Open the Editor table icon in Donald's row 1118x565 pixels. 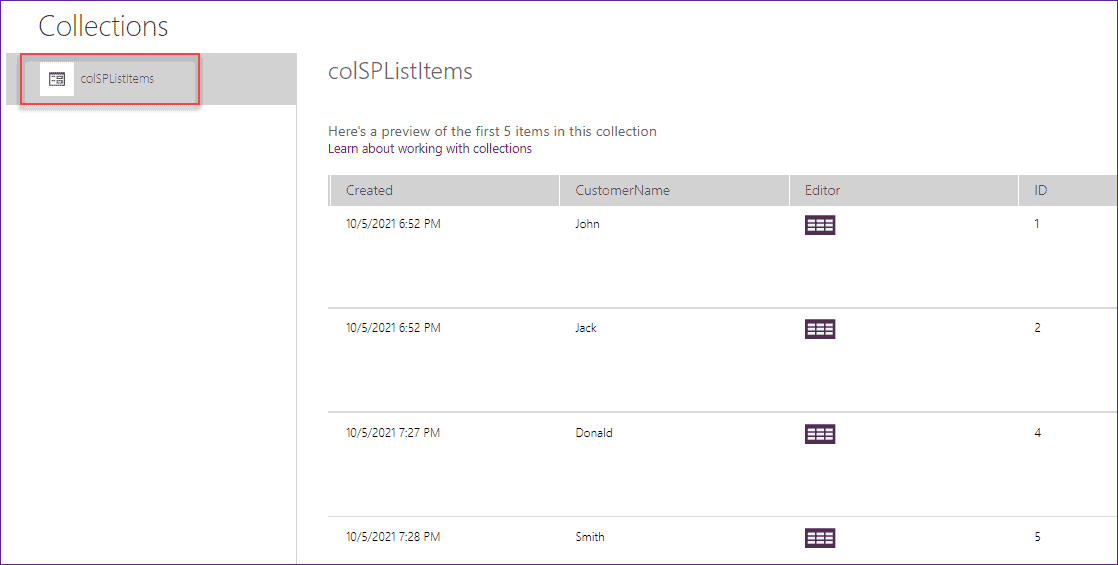820,434
